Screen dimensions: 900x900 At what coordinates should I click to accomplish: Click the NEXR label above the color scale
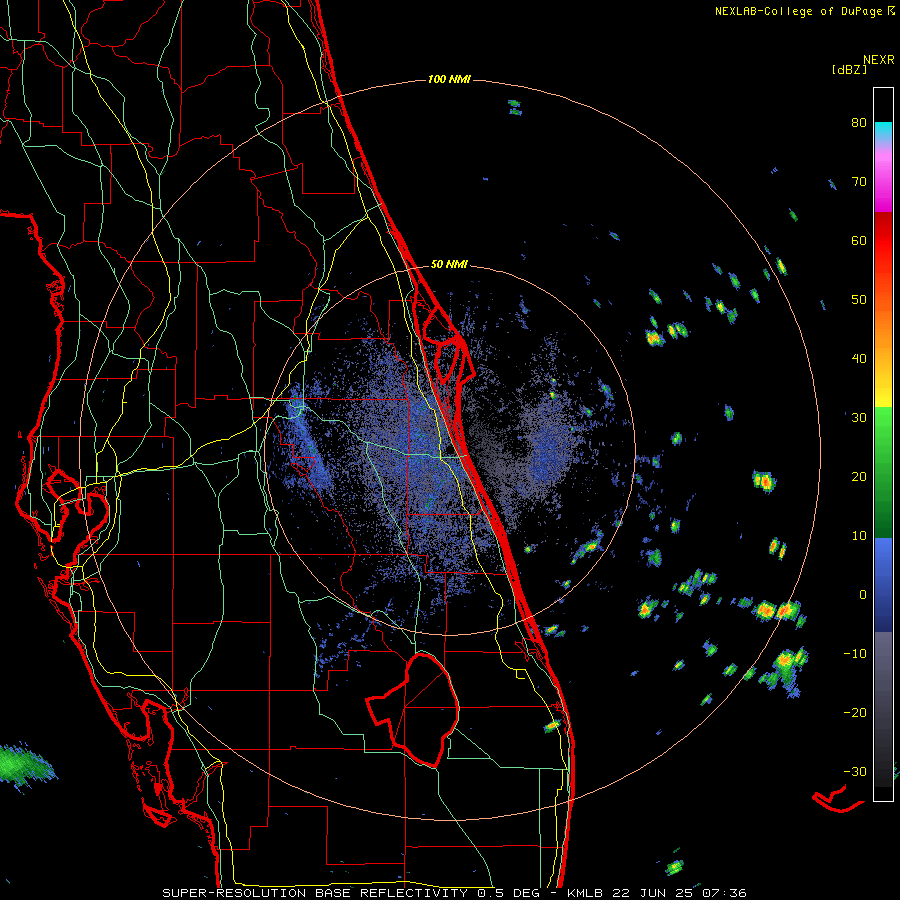(x=879, y=60)
